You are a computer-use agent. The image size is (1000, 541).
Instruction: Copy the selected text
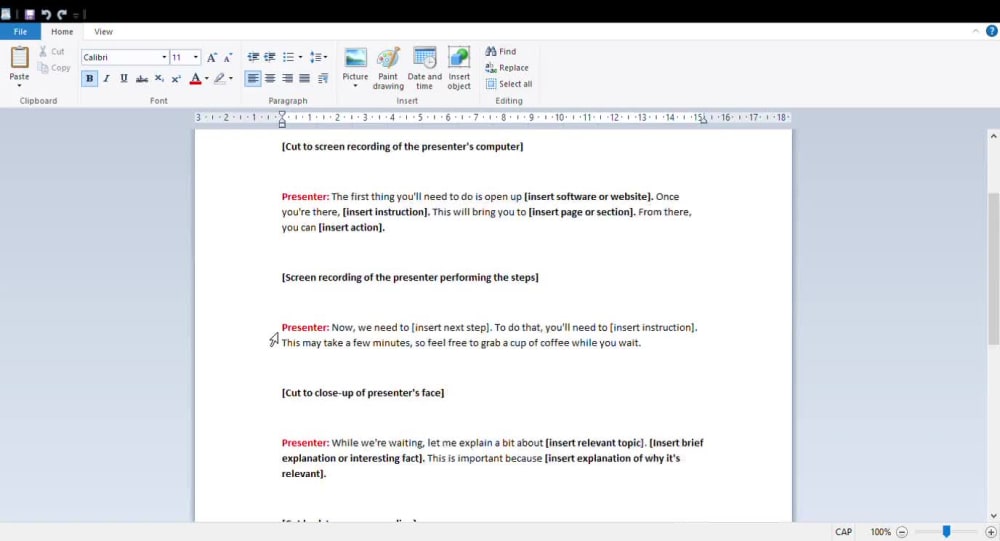pyautogui.click(x=54, y=68)
